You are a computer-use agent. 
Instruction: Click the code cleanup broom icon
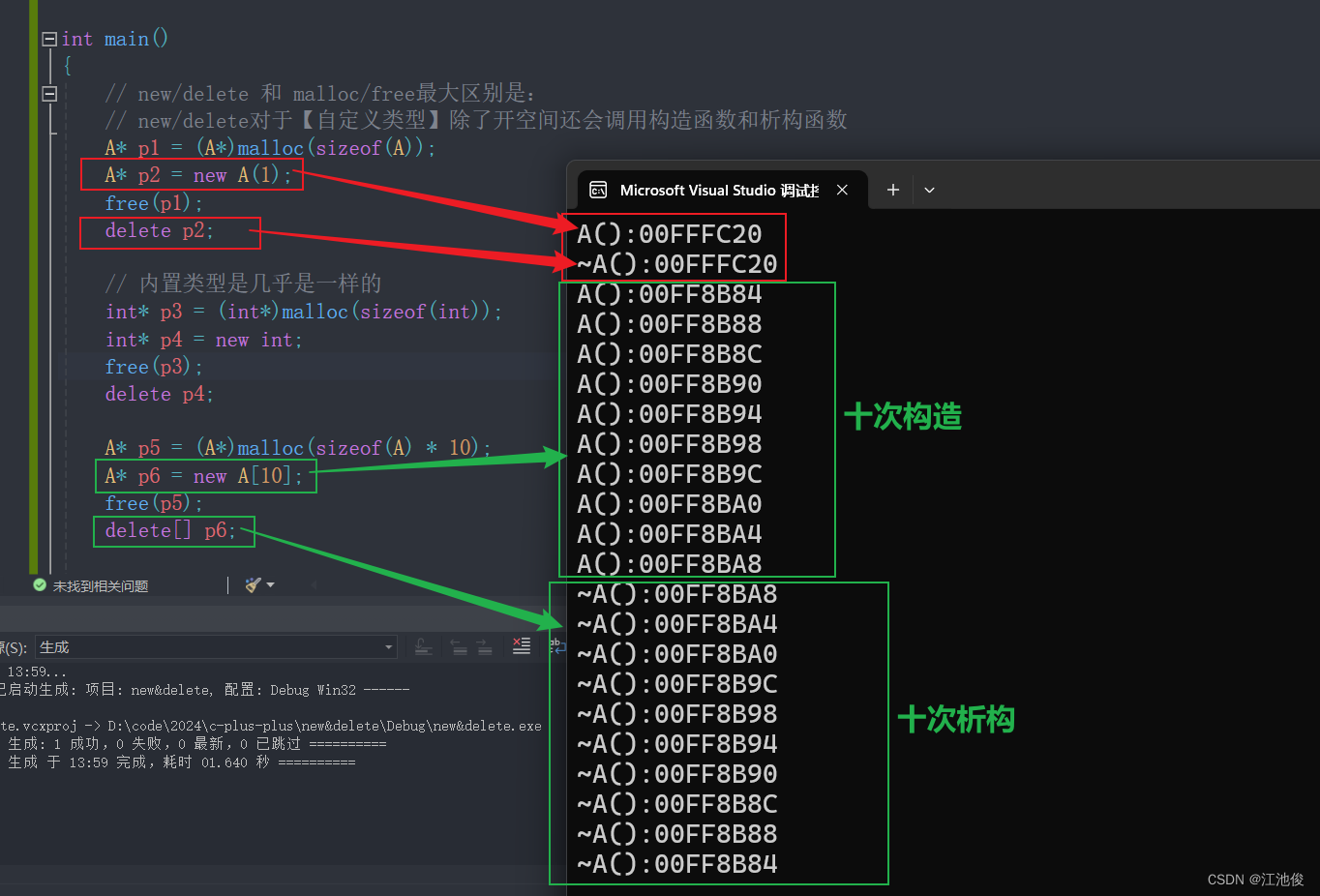[254, 584]
